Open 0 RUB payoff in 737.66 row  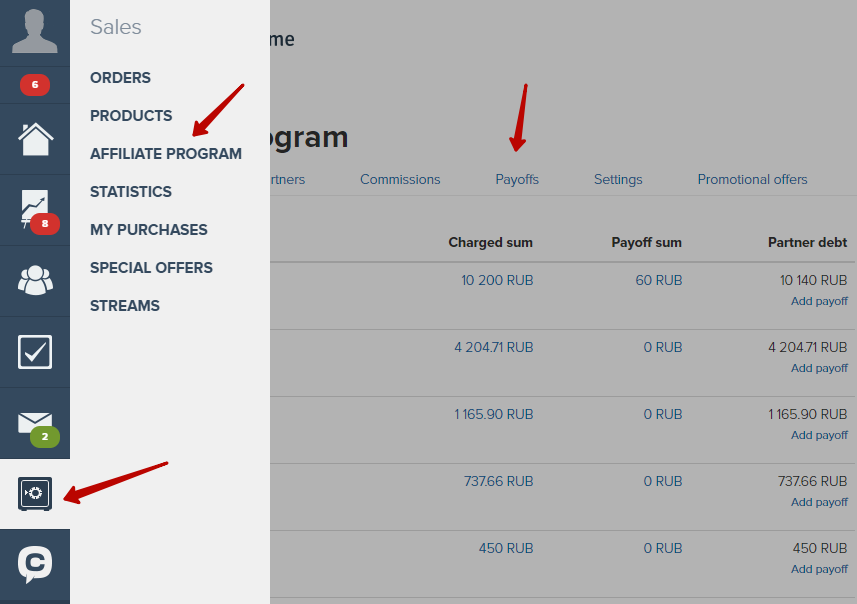pyautogui.click(x=662, y=482)
